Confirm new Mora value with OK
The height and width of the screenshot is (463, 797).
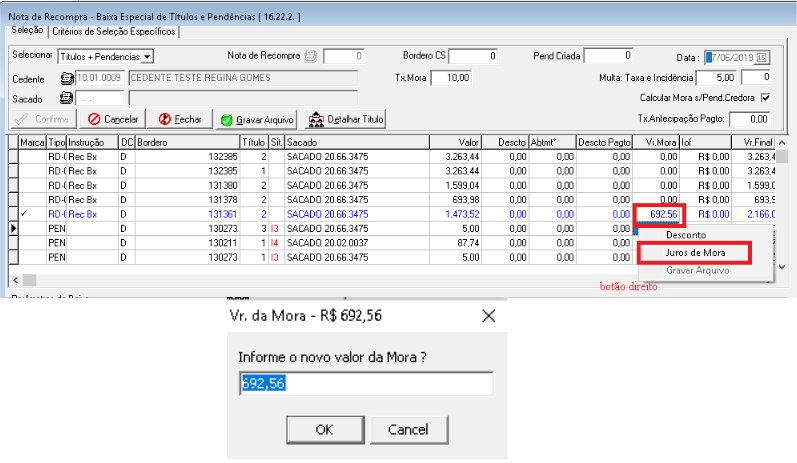pyautogui.click(x=324, y=429)
